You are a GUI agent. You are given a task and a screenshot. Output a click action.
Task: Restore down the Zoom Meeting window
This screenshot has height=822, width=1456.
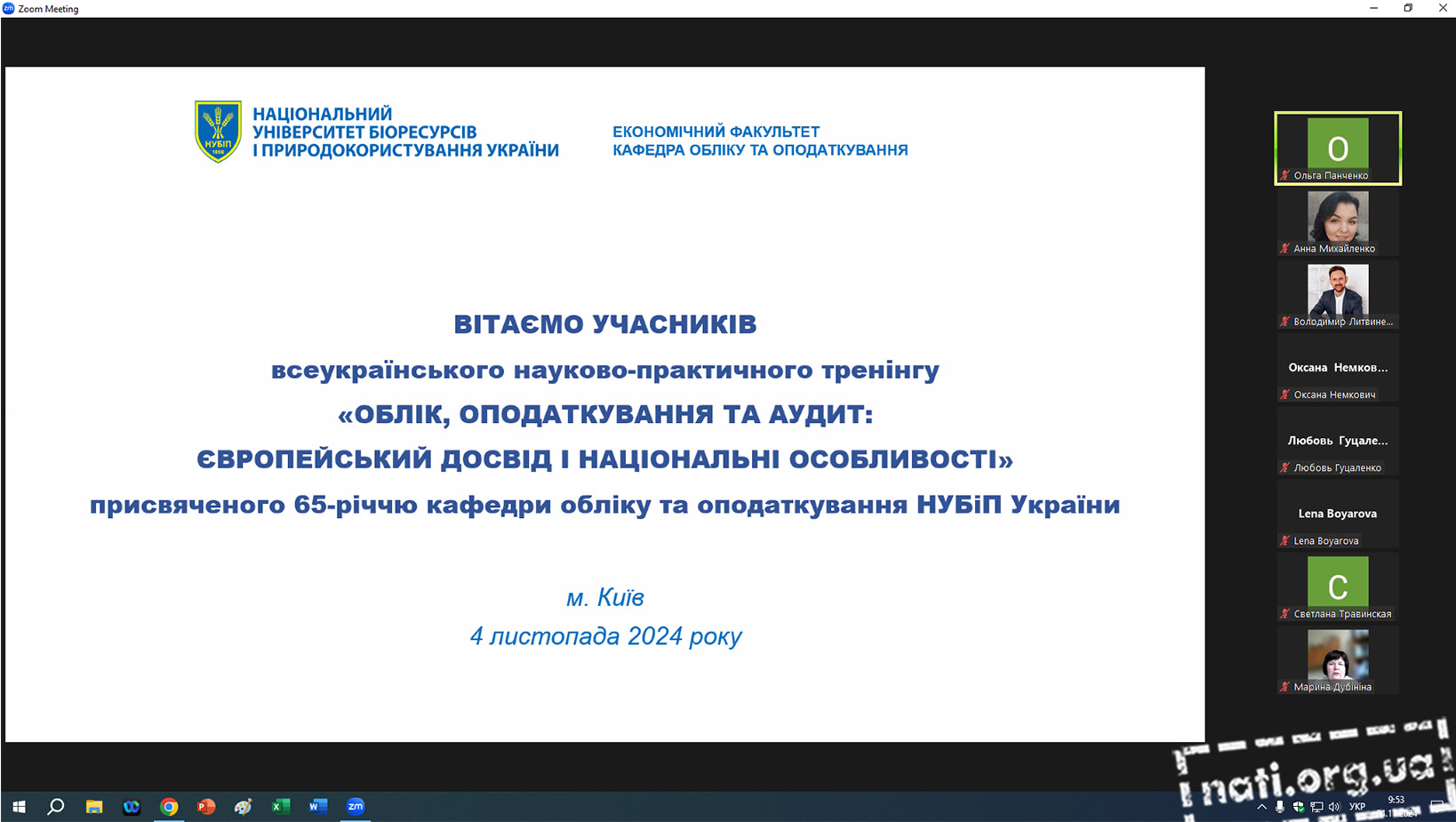click(1408, 8)
